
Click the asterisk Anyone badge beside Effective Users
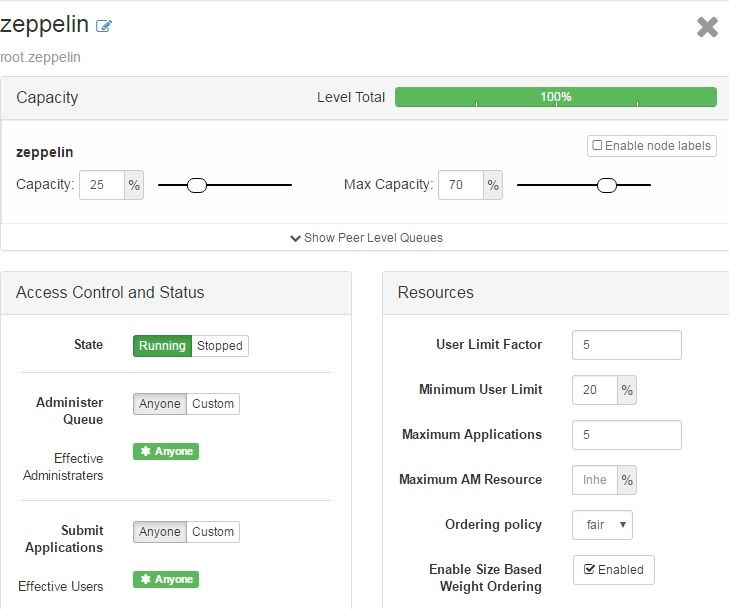pos(166,579)
